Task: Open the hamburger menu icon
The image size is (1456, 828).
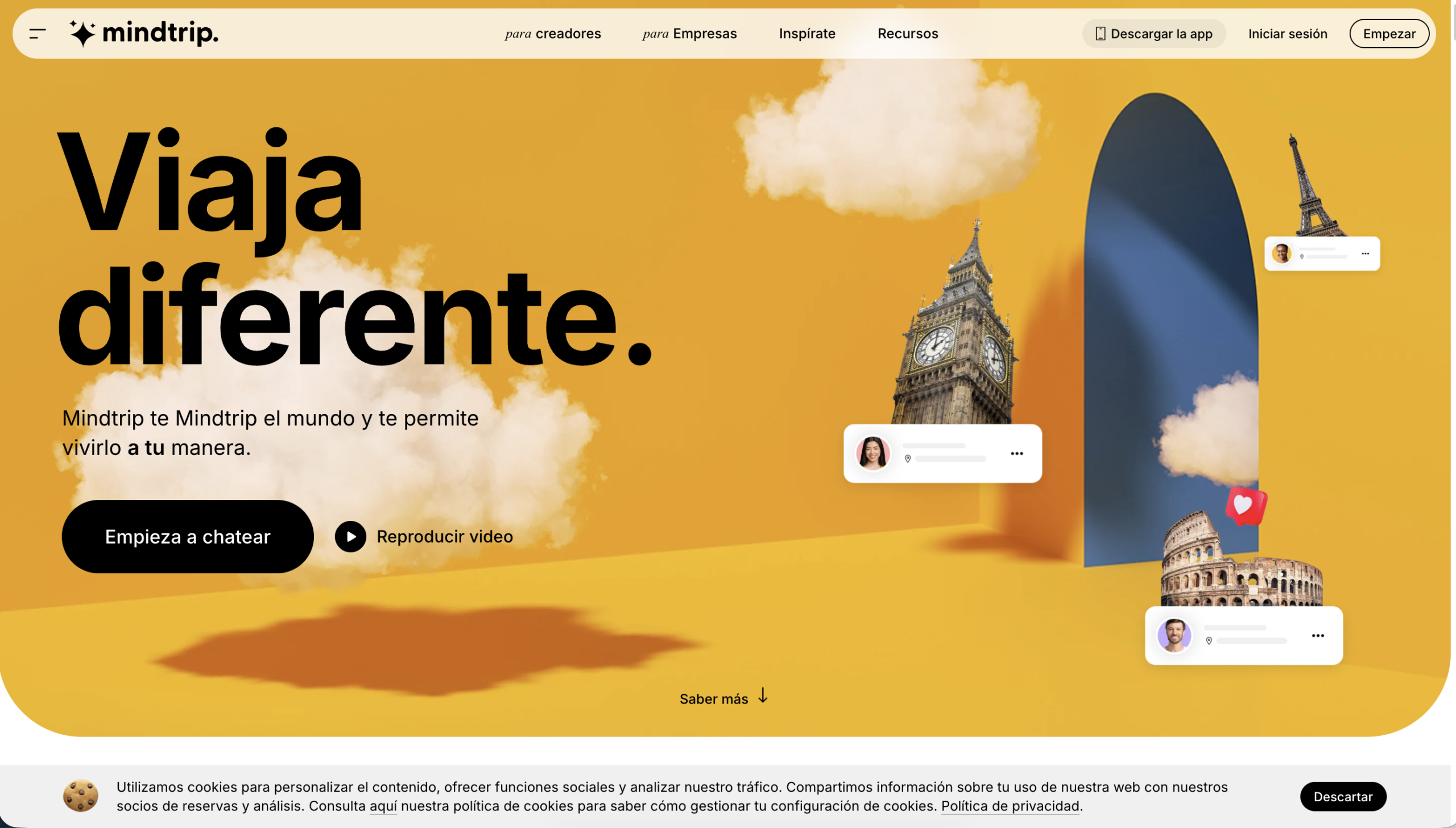Action: tap(38, 34)
